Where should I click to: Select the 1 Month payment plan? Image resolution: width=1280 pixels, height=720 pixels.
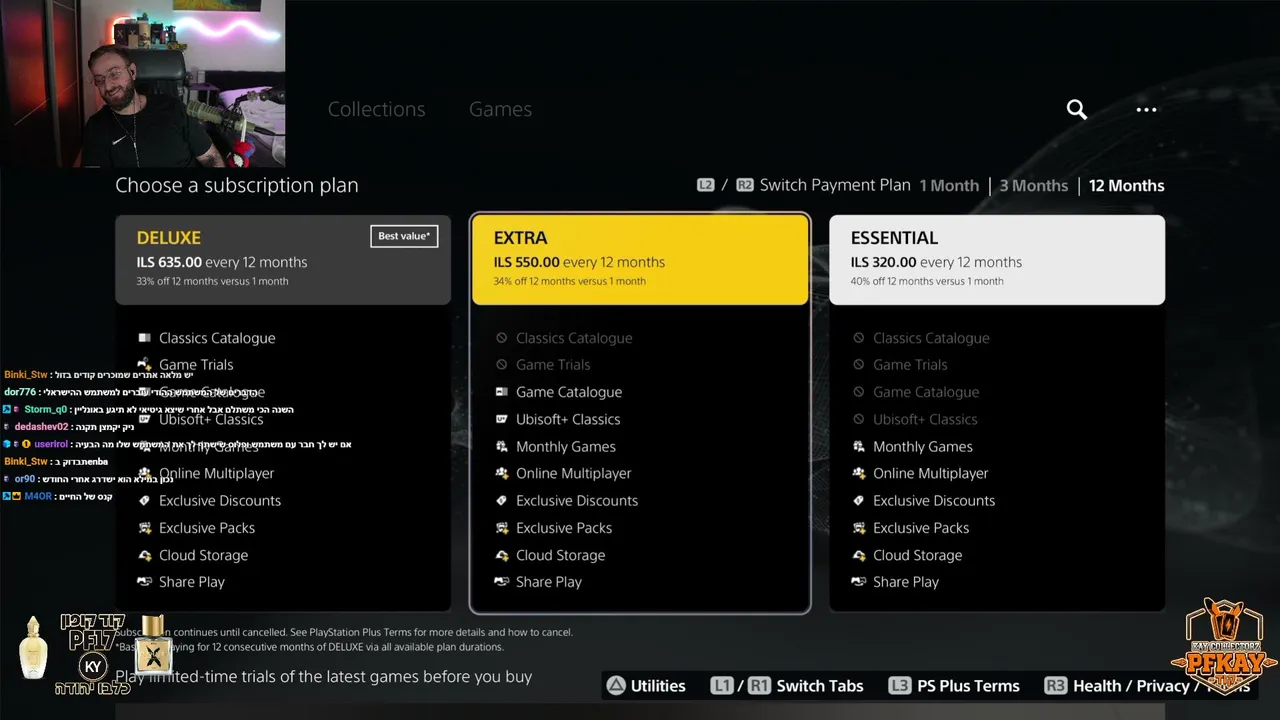coord(949,185)
